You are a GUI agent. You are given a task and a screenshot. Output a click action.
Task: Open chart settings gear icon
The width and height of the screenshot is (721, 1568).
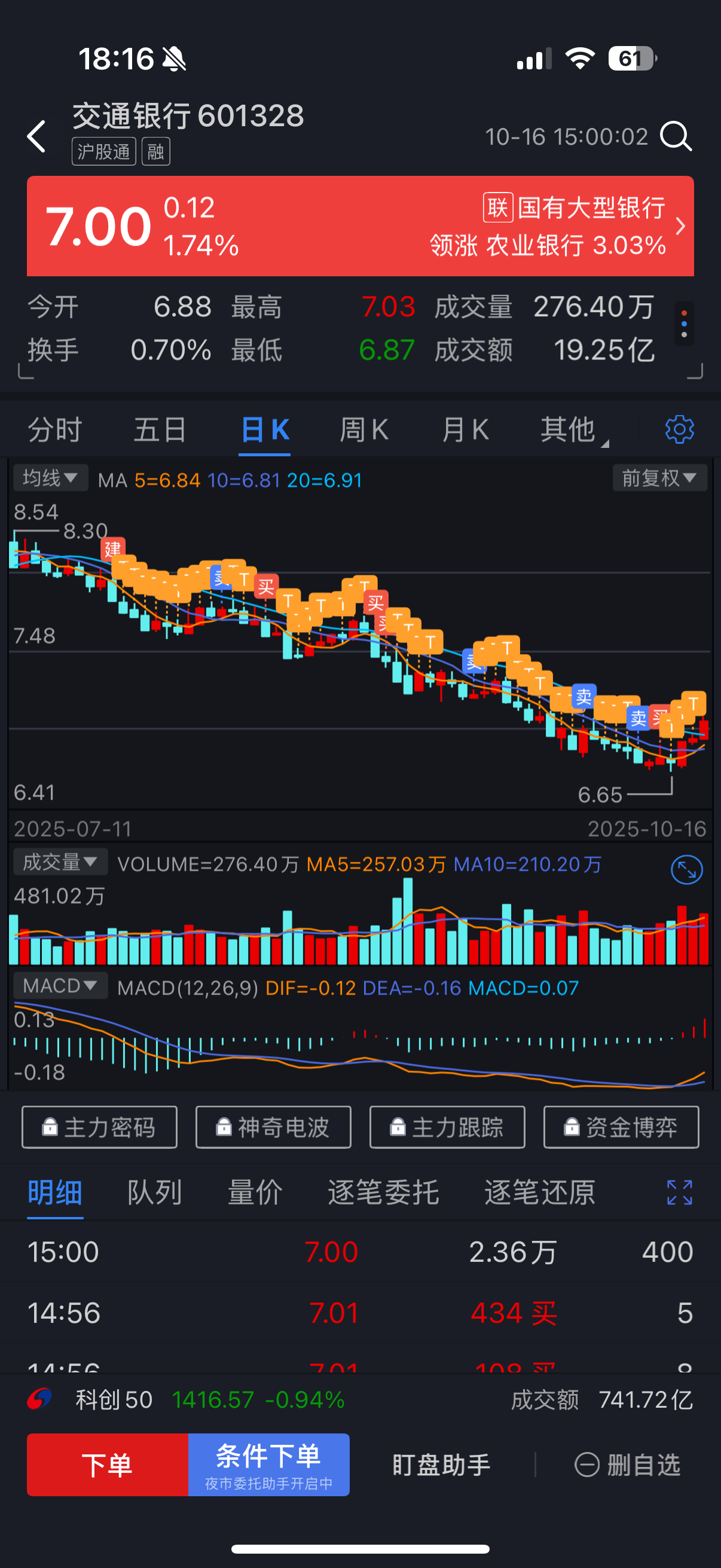pos(679,430)
